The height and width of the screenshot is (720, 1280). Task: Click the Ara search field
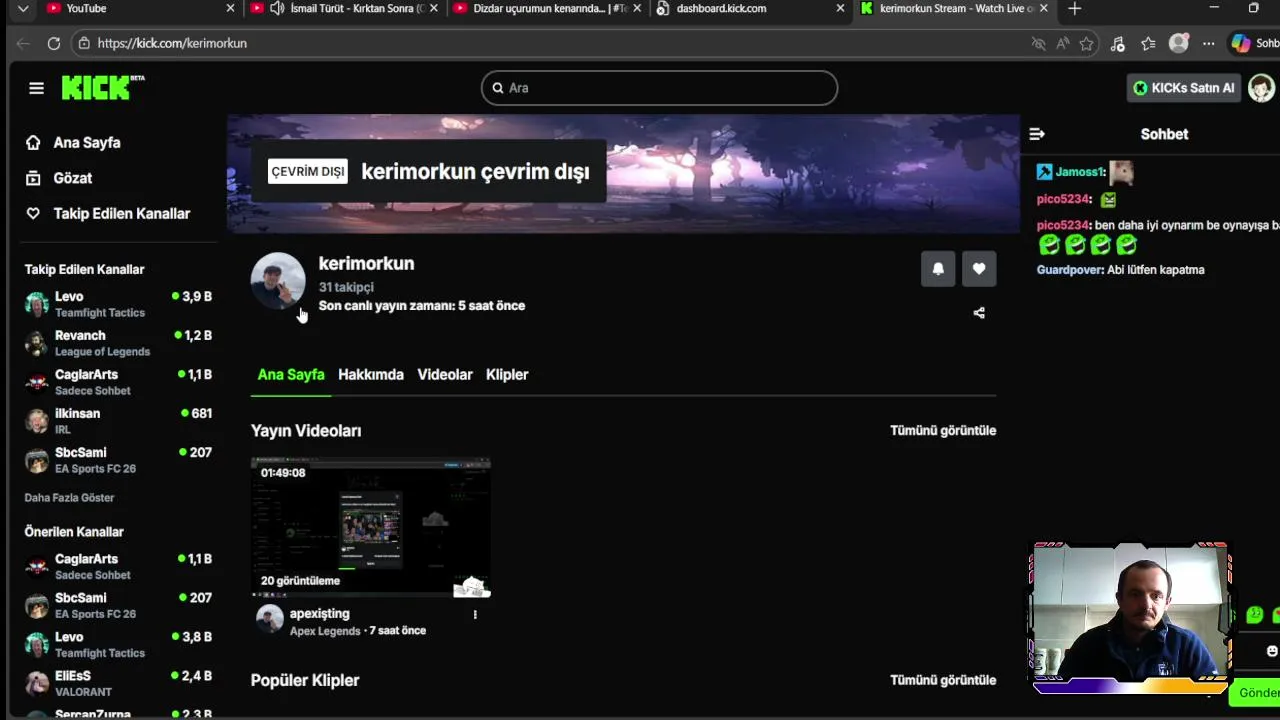click(659, 88)
